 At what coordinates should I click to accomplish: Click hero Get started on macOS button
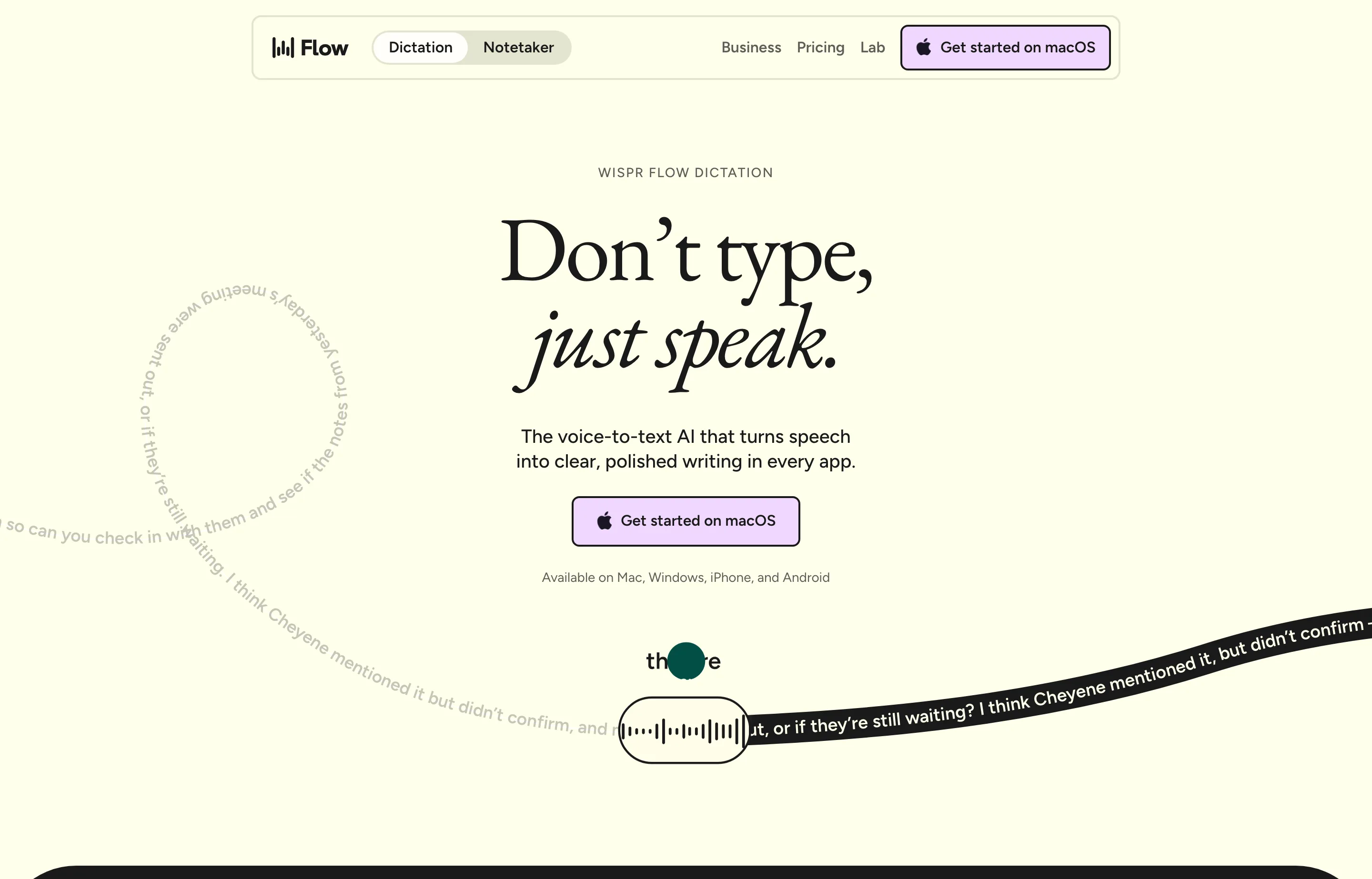click(686, 521)
